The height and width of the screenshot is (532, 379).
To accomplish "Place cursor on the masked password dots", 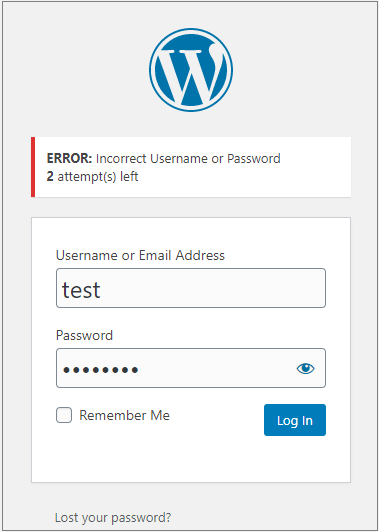I will point(101,370).
